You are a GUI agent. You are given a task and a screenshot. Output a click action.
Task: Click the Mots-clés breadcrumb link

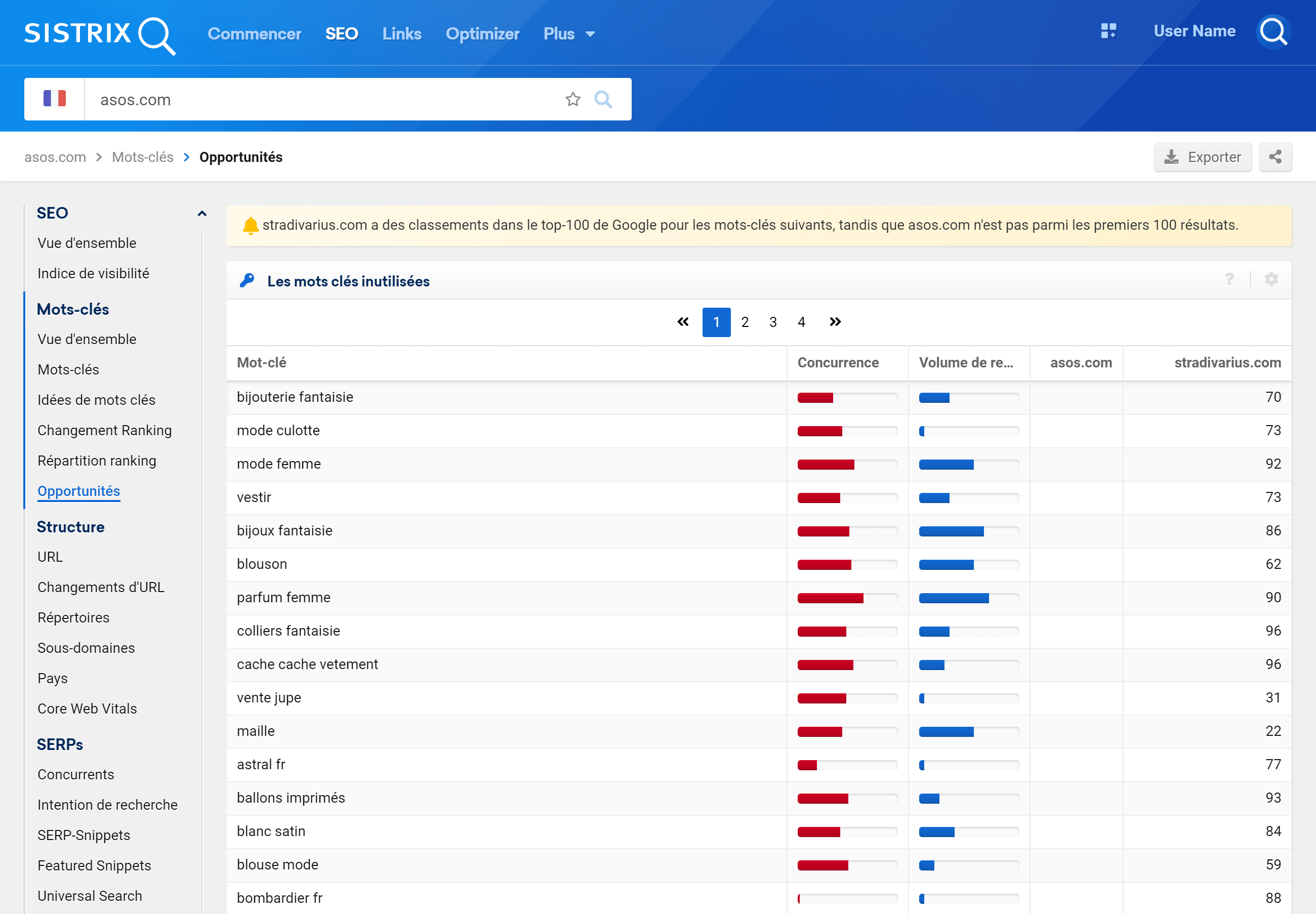(x=143, y=157)
